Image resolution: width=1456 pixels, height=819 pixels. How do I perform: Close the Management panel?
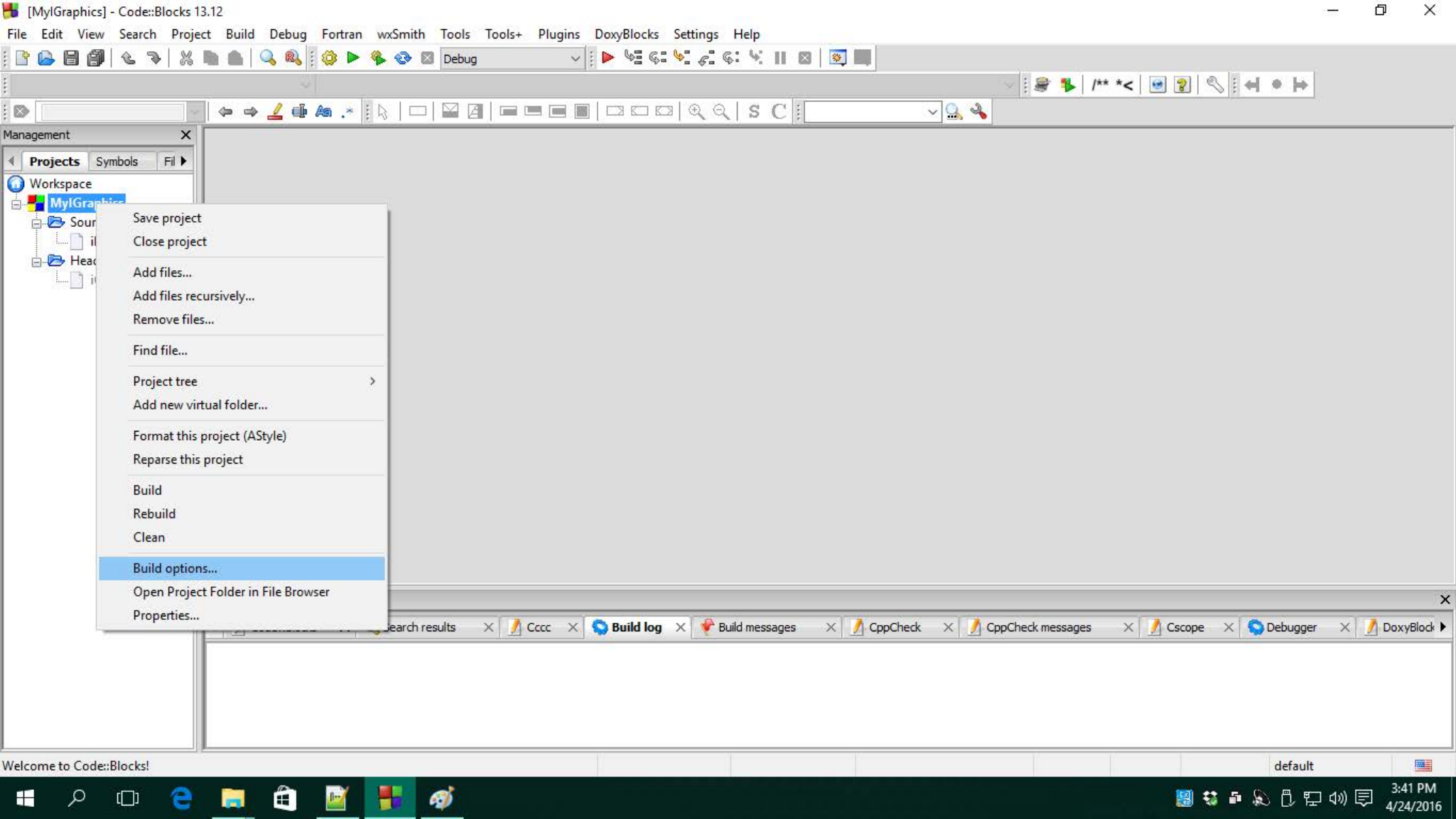pos(185,135)
